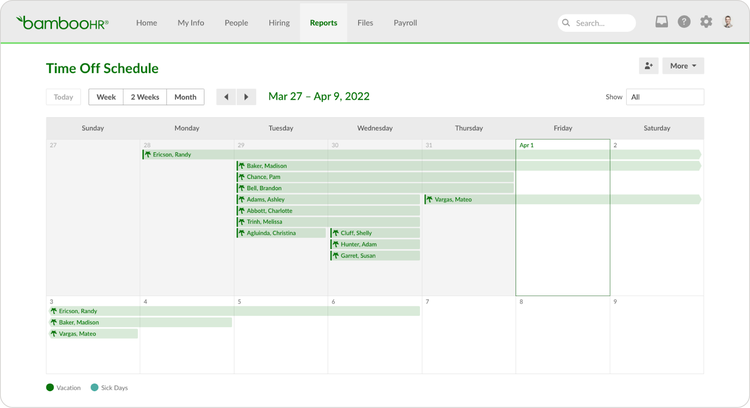Viewport: 750px width, 408px height.
Task: Open the settings gear icon
Action: coord(706,22)
